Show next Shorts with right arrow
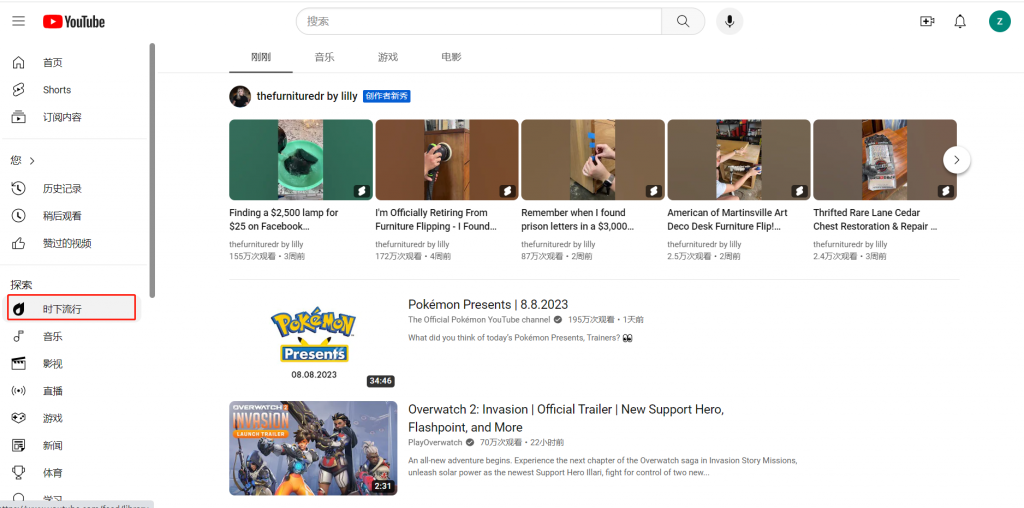This screenshot has width=1024, height=508. pos(957,159)
